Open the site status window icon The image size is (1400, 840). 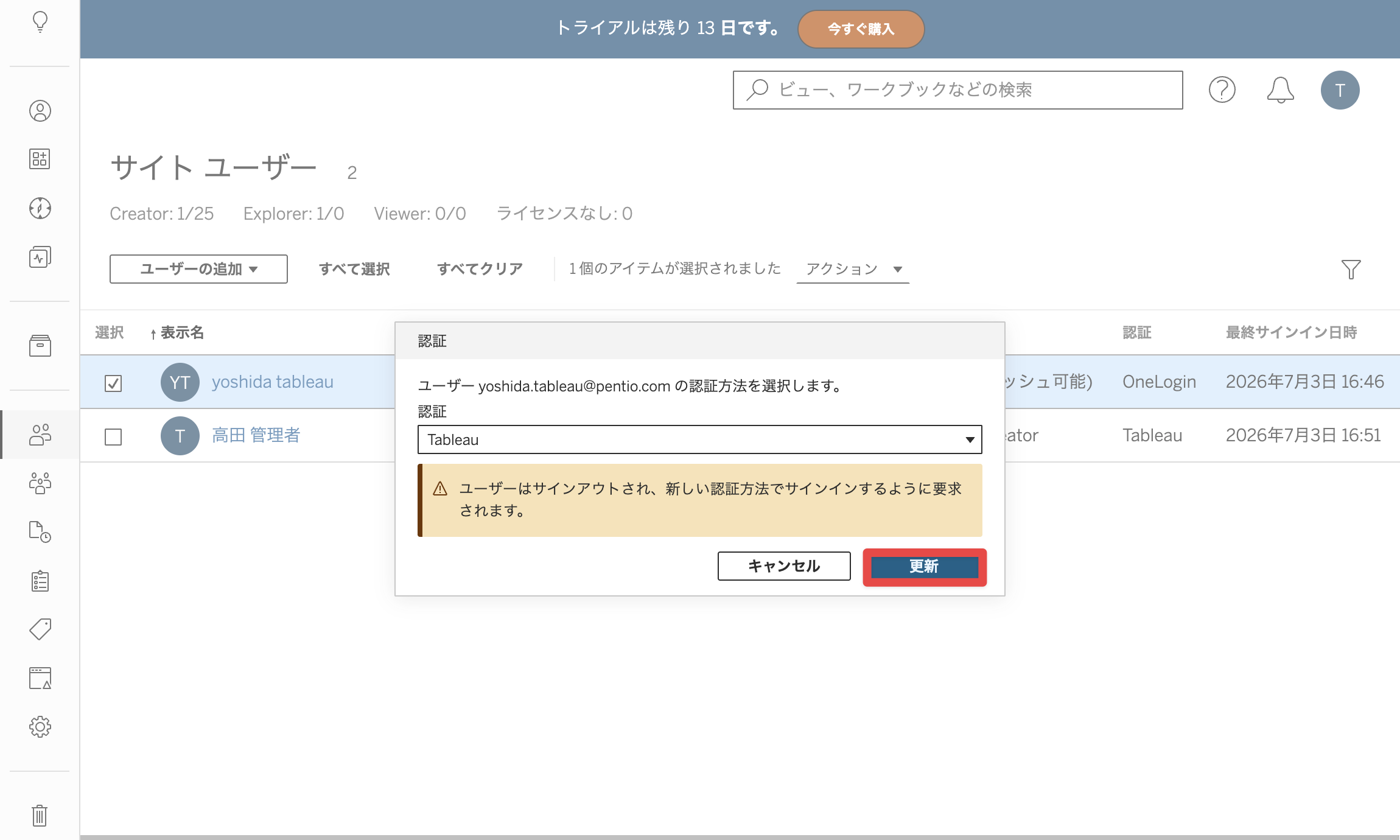tap(40, 678)
